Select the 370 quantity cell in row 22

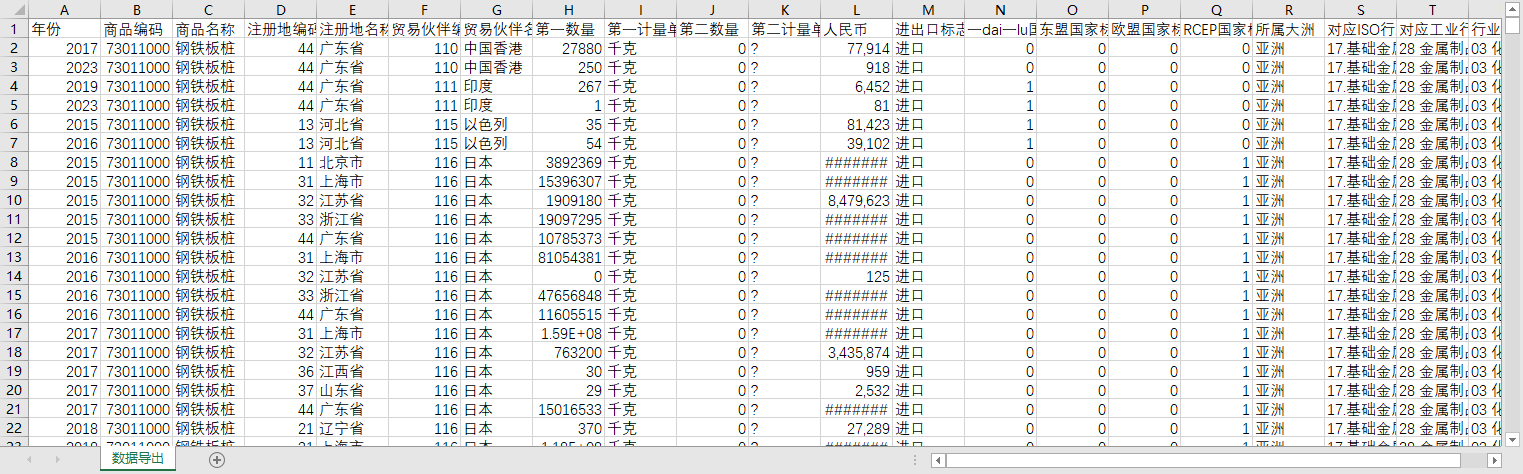coord(568,428)
